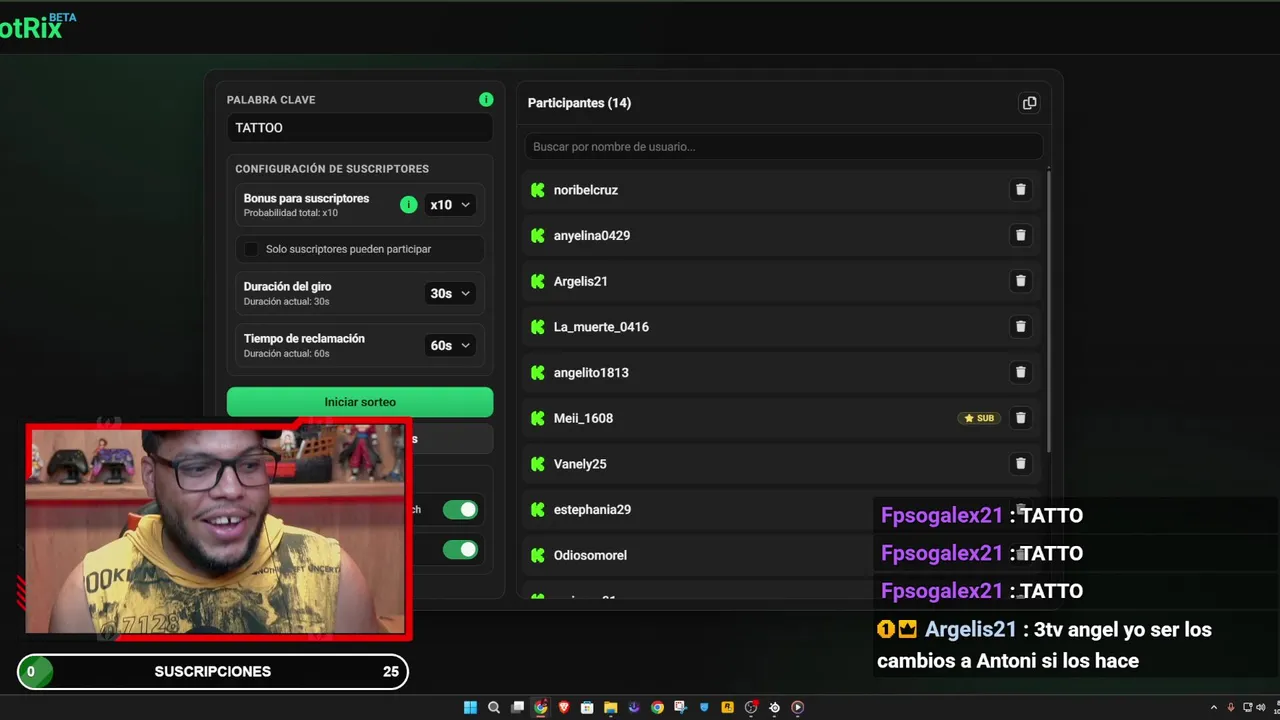Click the Kick logo beside Meii_1608
The height and width of the screenshot is (720, 1280).
[x=537, y=418]
